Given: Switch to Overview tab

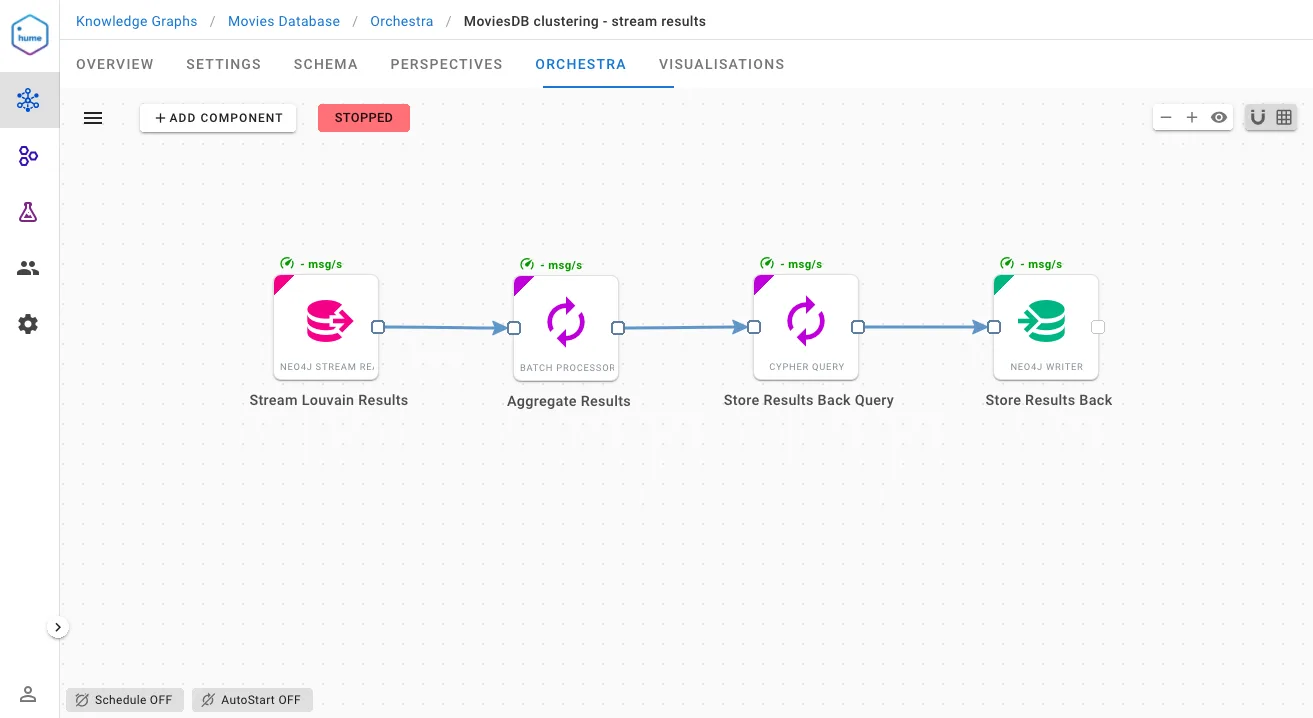Looking at the screenshot, I should 115,64.
